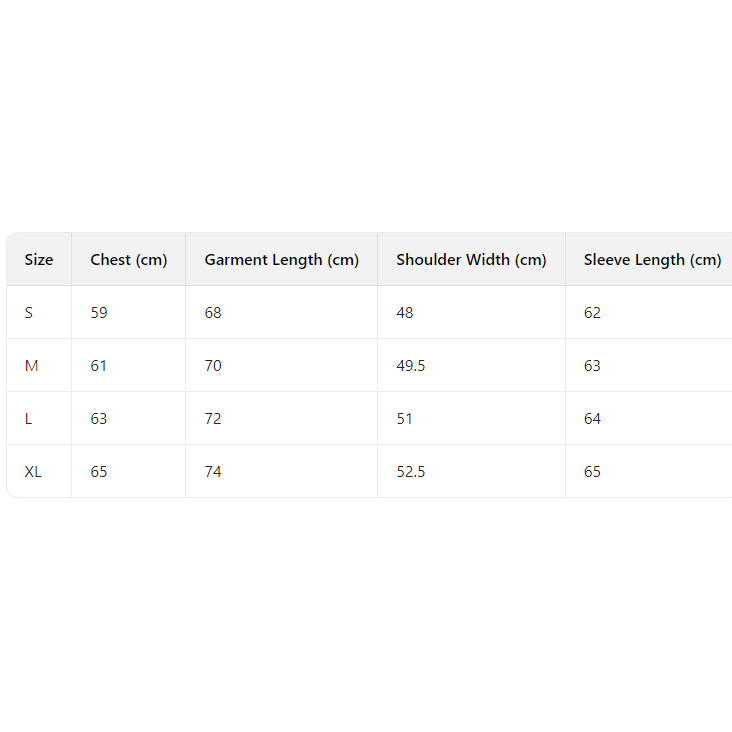The width and height of the screenshot is (732, 732).
Task: Select shoulder width value 48
Action: [405, 313]
